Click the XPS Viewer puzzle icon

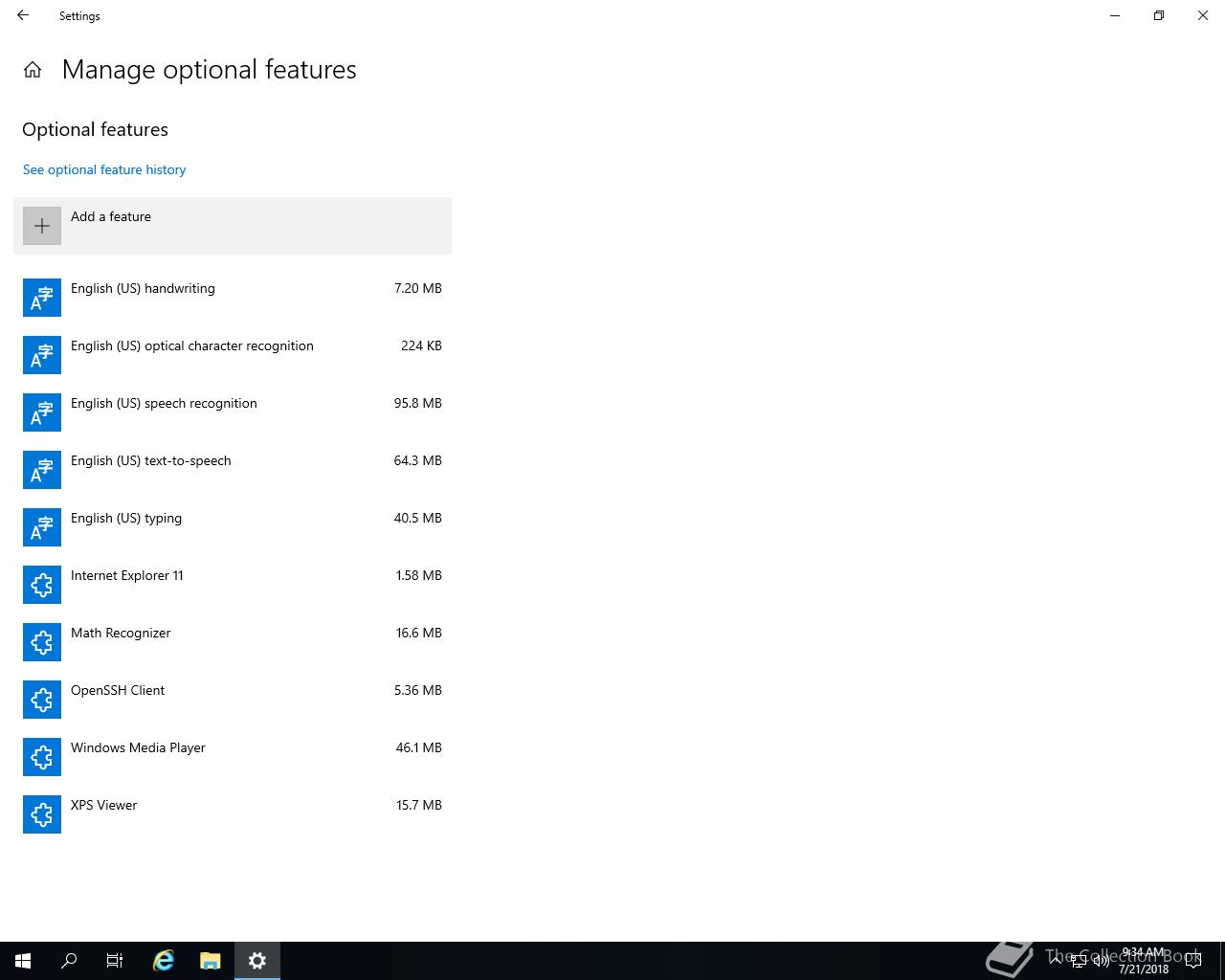tap(42, 814)
